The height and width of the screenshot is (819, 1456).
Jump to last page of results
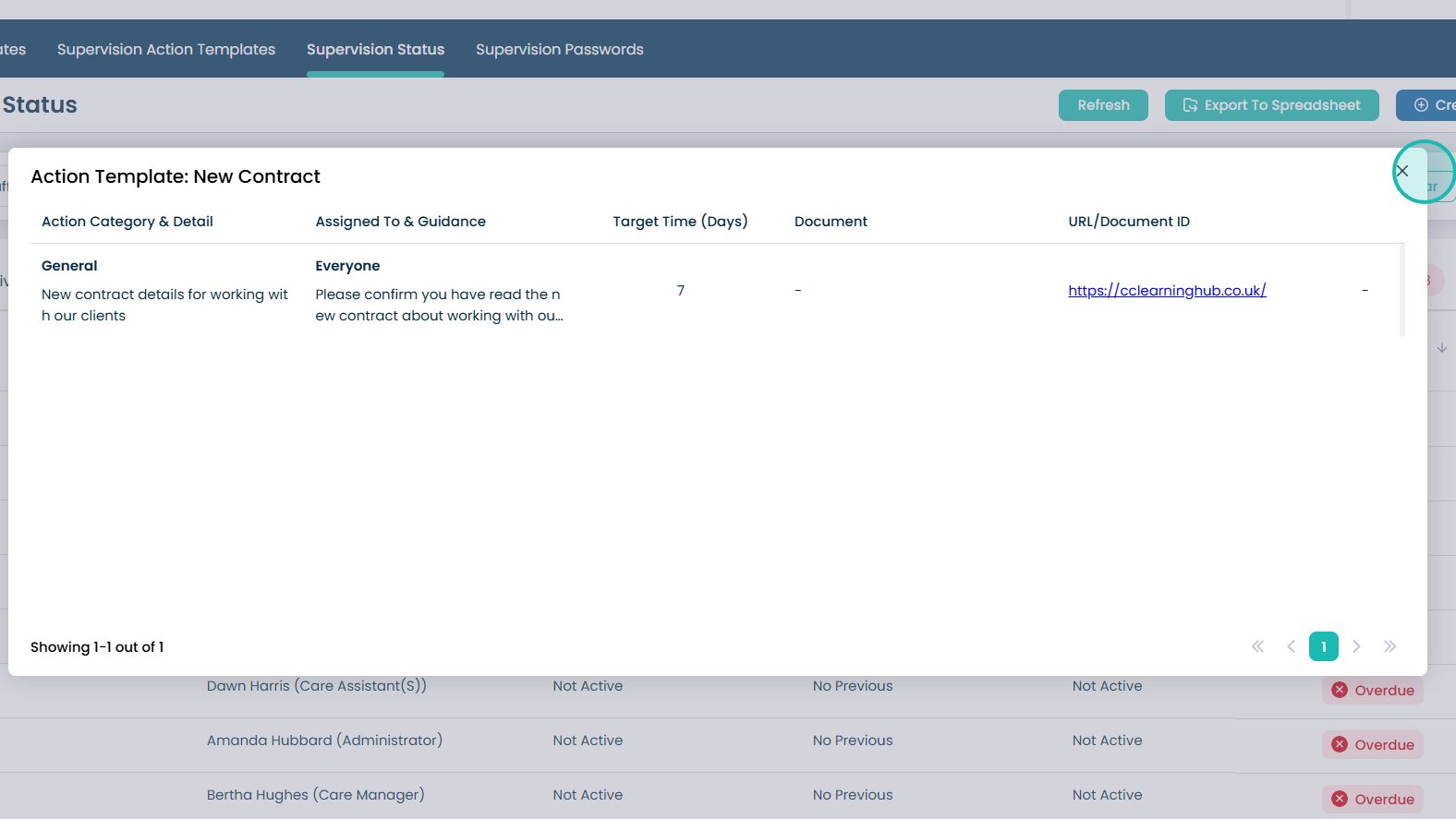1389,646
